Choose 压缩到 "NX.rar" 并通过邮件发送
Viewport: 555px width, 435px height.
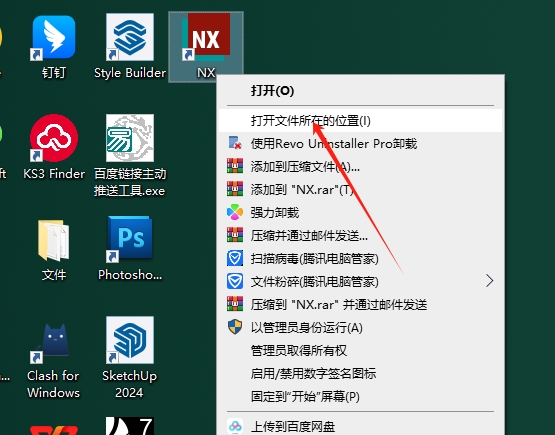coord(360,304)
